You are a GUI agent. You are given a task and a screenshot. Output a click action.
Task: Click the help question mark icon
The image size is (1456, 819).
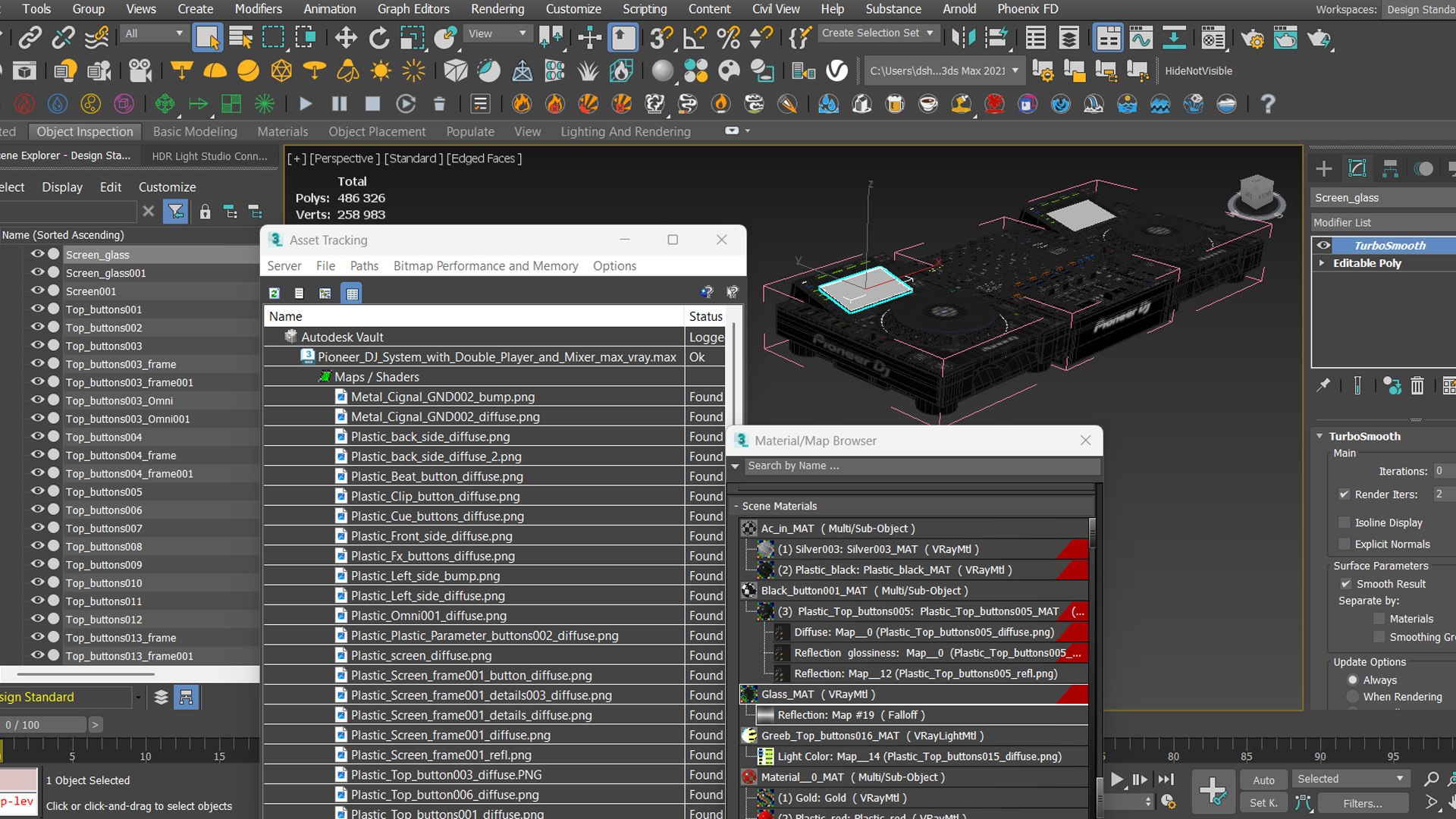(x=1267, y=103)
